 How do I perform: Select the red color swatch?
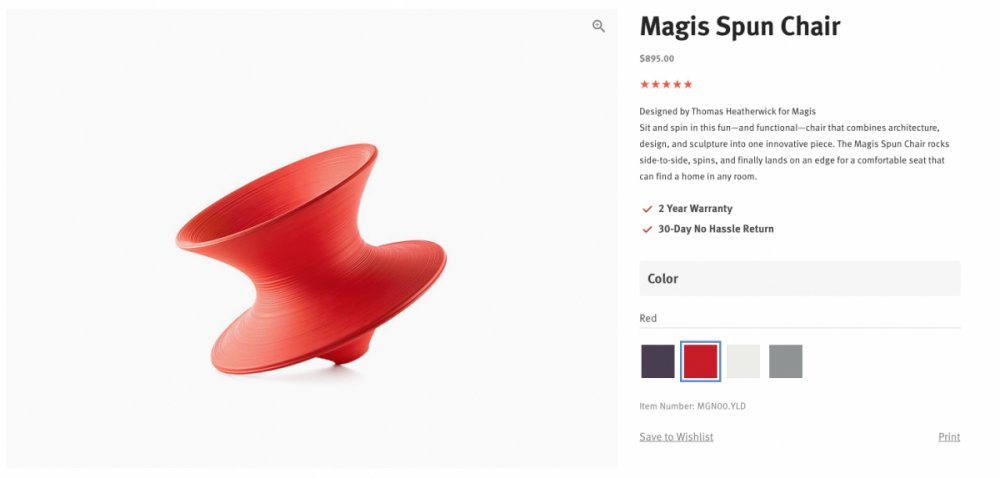[700, 361]
